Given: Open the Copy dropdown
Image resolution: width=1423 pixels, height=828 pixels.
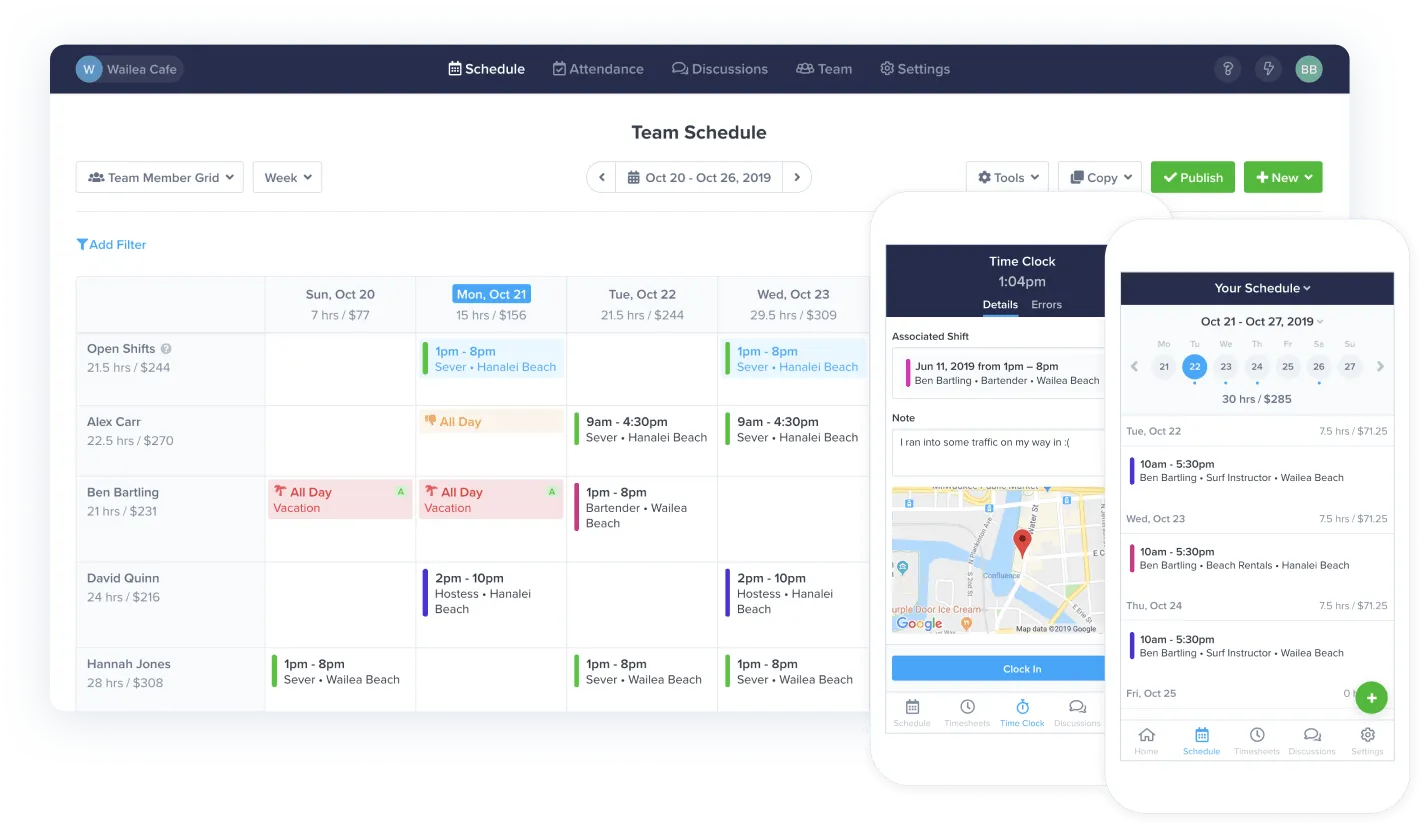Looking at the screenshot, I should 1100,177.
